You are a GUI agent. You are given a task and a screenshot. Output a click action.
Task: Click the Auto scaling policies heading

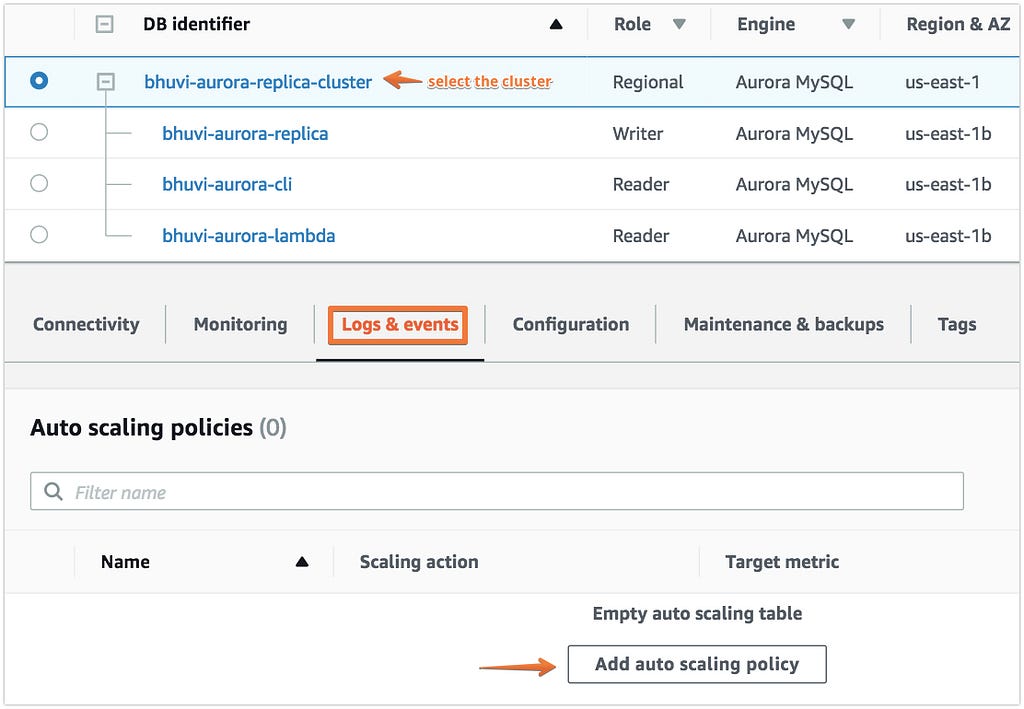(158, 428)
